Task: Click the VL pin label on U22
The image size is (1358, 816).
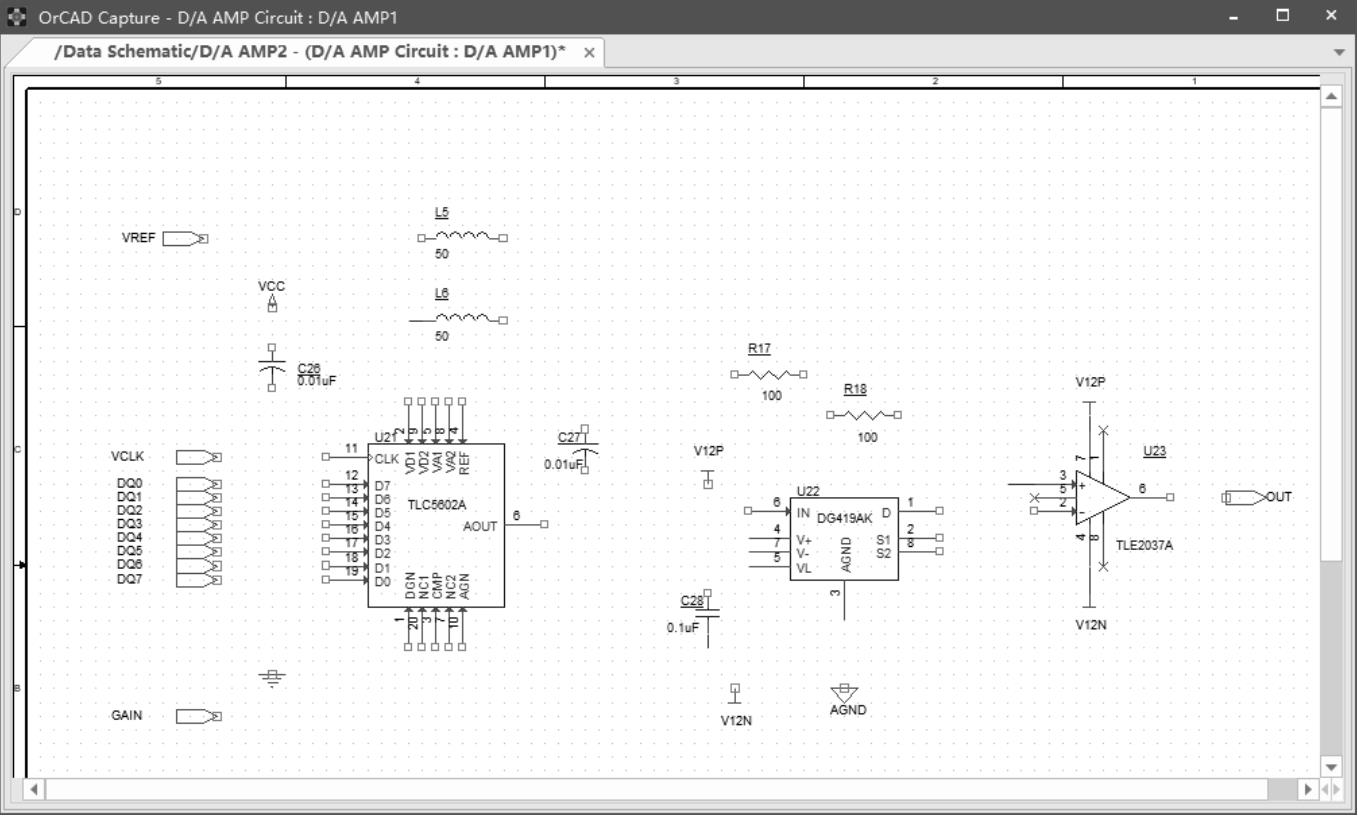Action: click(804, 568)
